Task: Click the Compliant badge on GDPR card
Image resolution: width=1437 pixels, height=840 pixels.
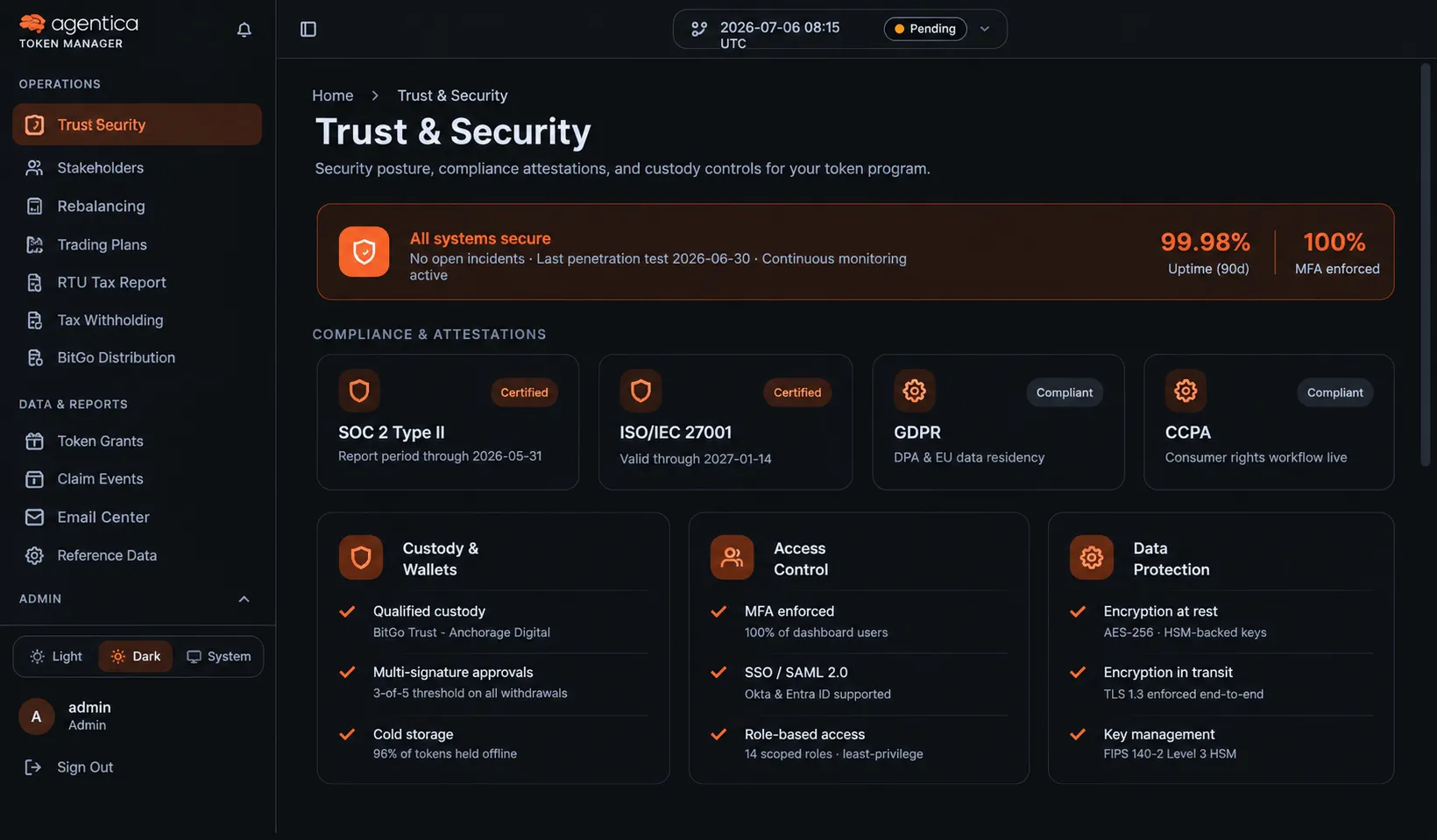Action: (x=1065, y=392)
